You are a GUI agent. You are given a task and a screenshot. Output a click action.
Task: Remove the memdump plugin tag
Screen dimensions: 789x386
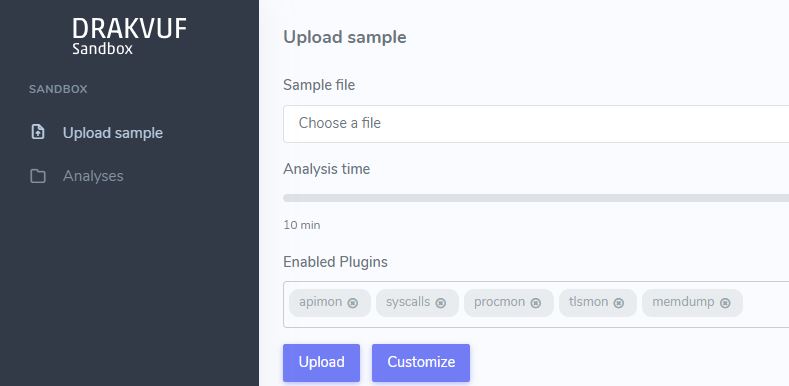725,303
